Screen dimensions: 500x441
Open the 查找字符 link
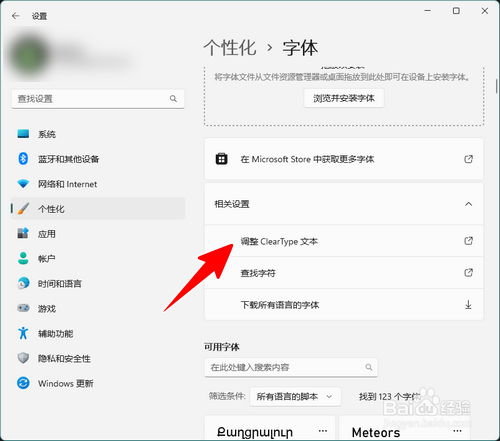344,273
